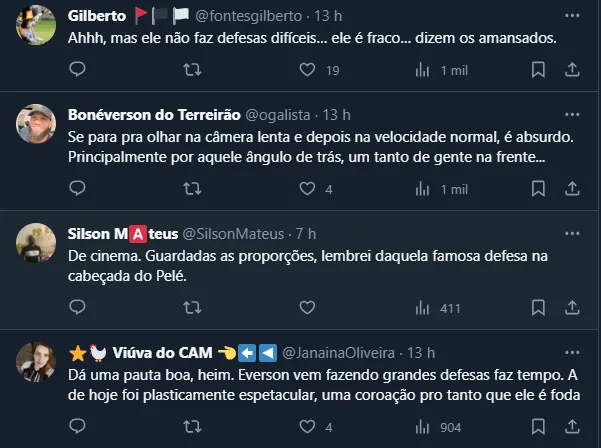Like Bonéverson do Terreirão's tweet

tap(309, 189)
